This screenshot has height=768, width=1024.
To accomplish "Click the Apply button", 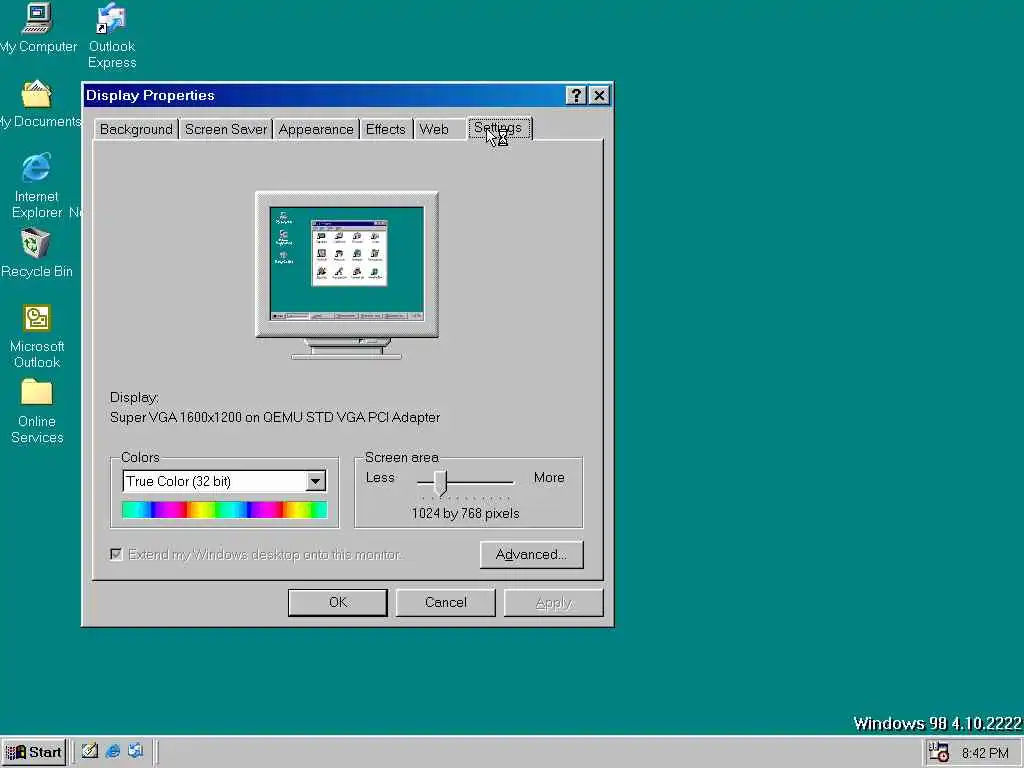I will click(554, 602).
